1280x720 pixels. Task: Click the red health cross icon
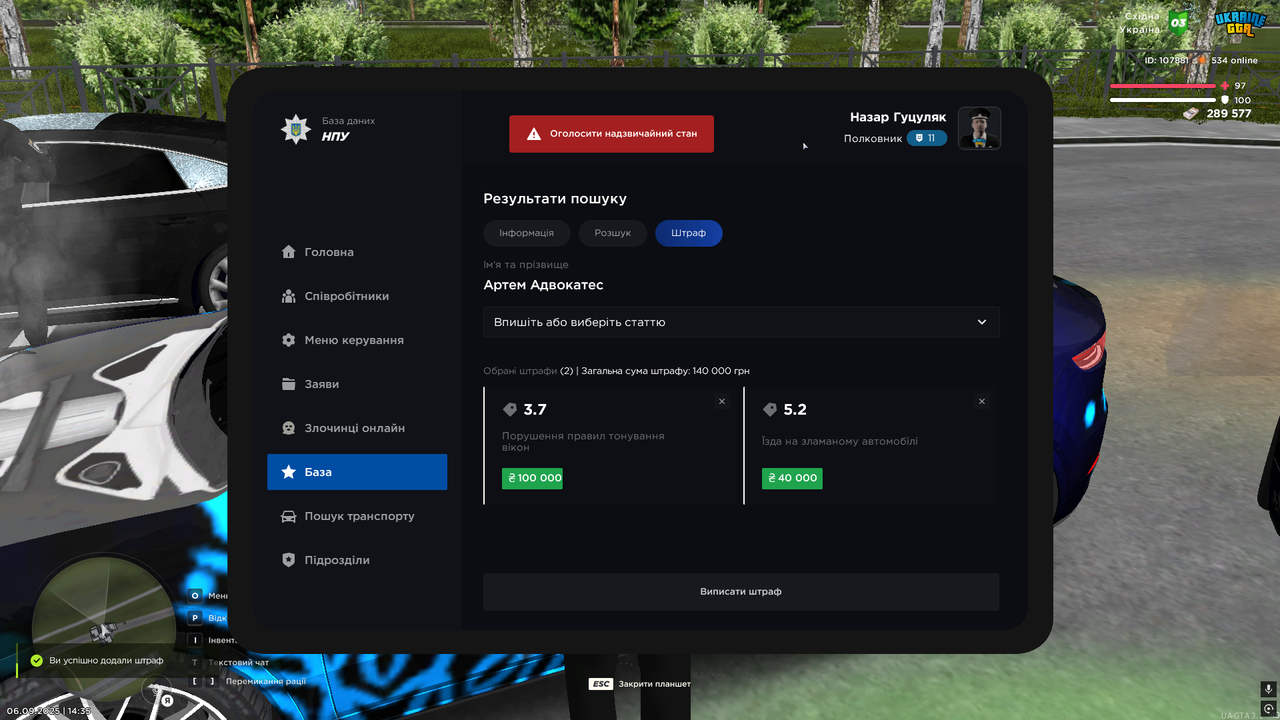[1225, 86]
